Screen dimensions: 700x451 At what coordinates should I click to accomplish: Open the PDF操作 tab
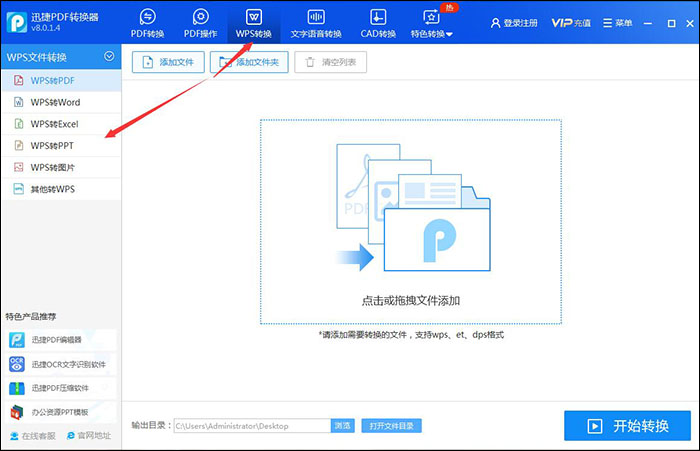pos(200,24)
